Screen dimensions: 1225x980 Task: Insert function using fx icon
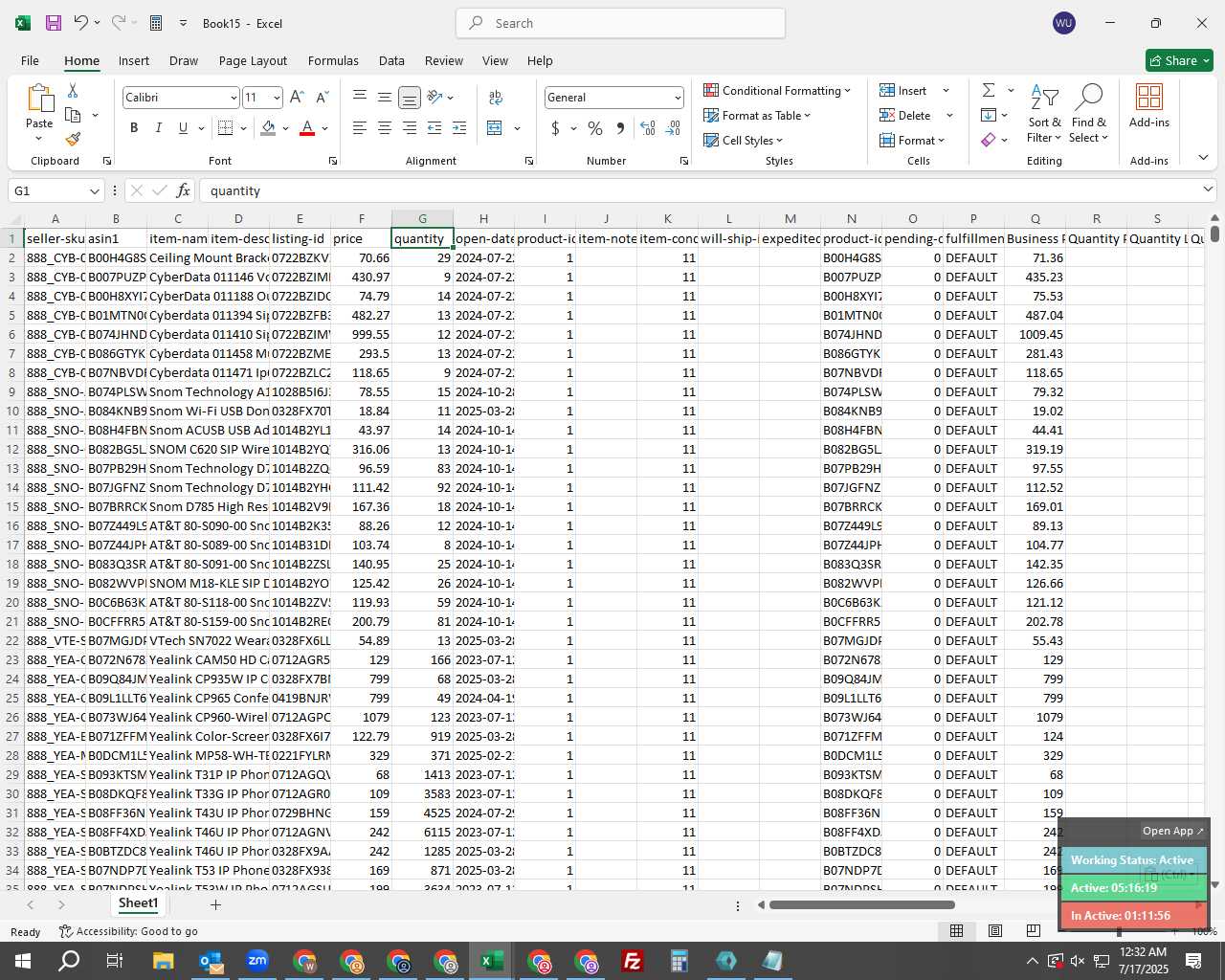pos(184,190)
